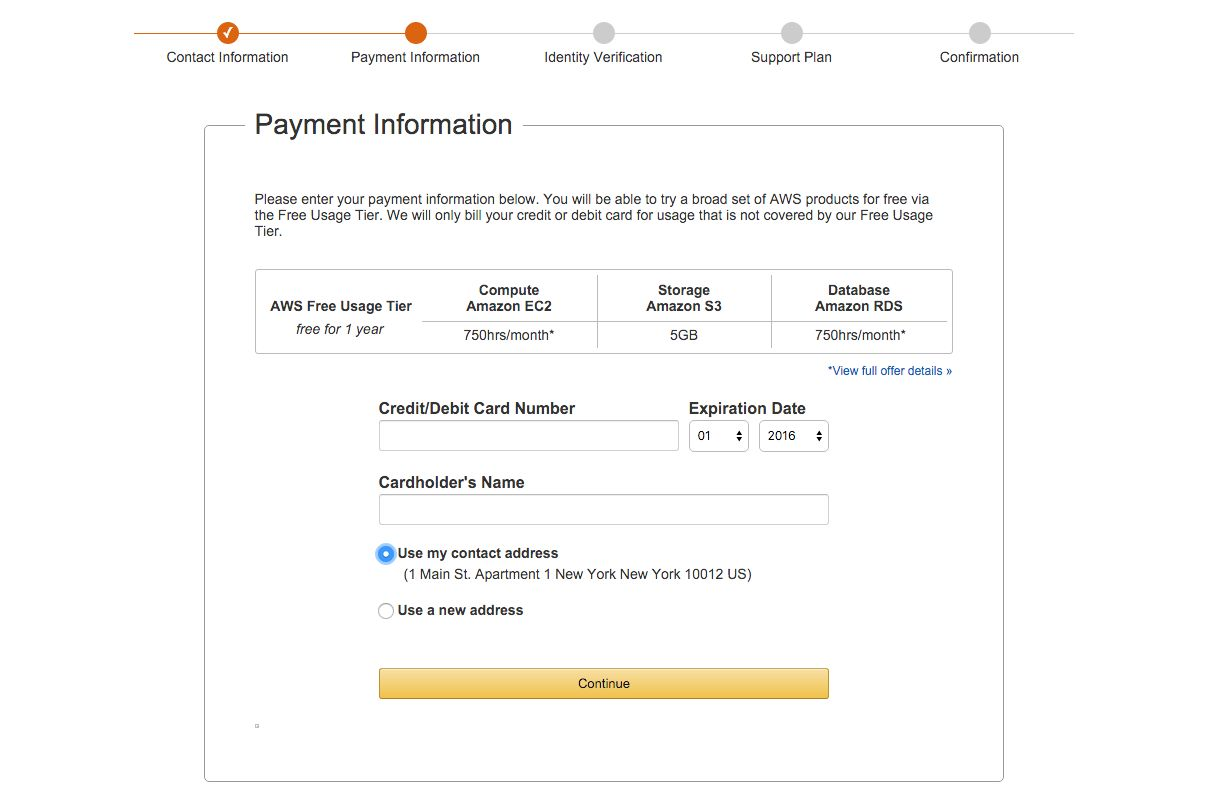Click the 'Use a new address' label text

(x=460, y=610)
